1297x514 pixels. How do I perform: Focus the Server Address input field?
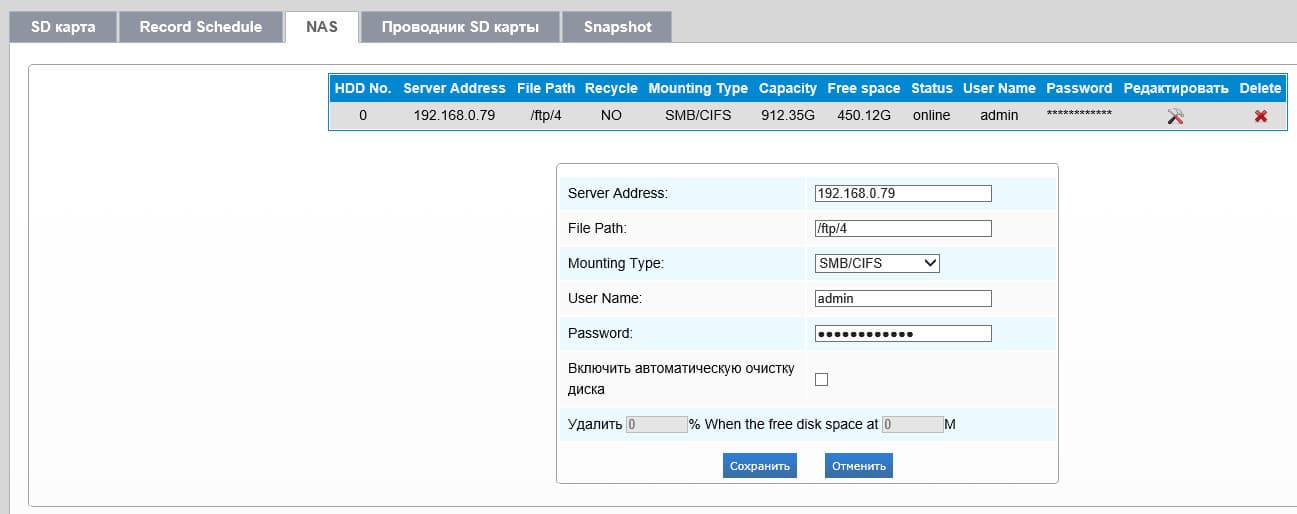pos(903,193)
